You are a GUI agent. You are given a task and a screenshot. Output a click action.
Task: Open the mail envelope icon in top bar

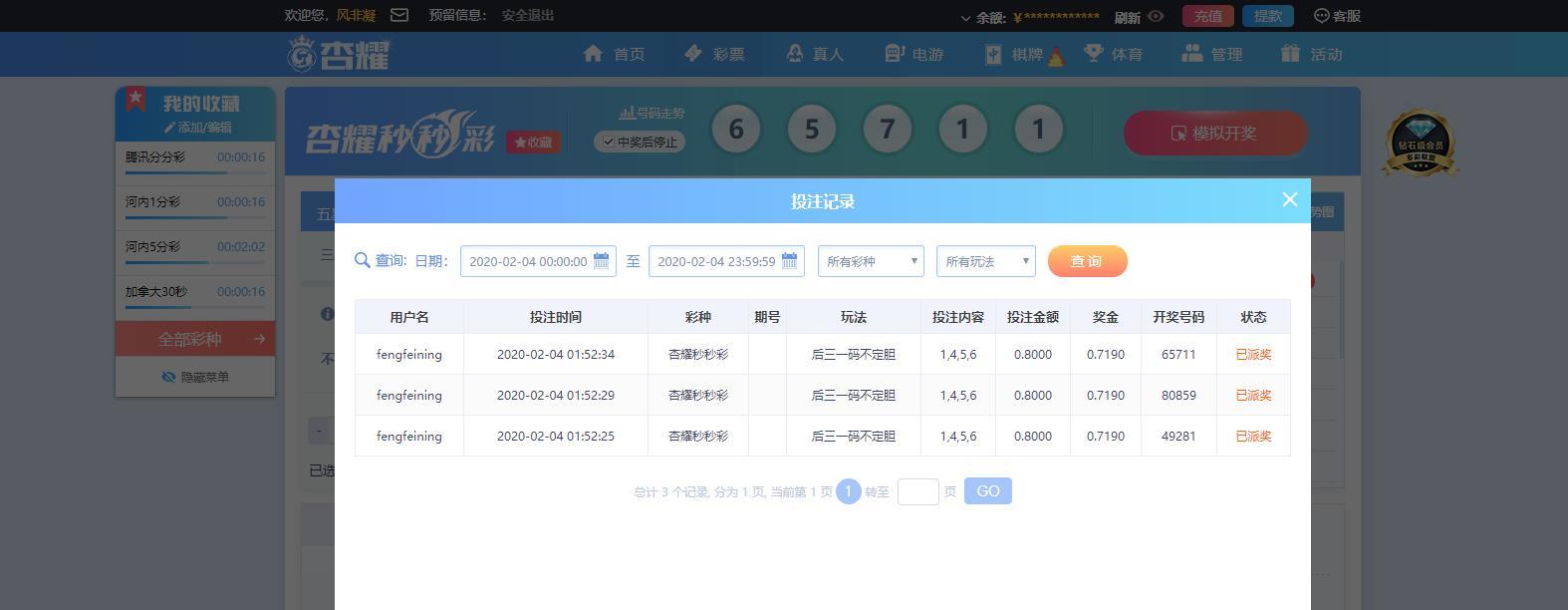tap(399, 15)
